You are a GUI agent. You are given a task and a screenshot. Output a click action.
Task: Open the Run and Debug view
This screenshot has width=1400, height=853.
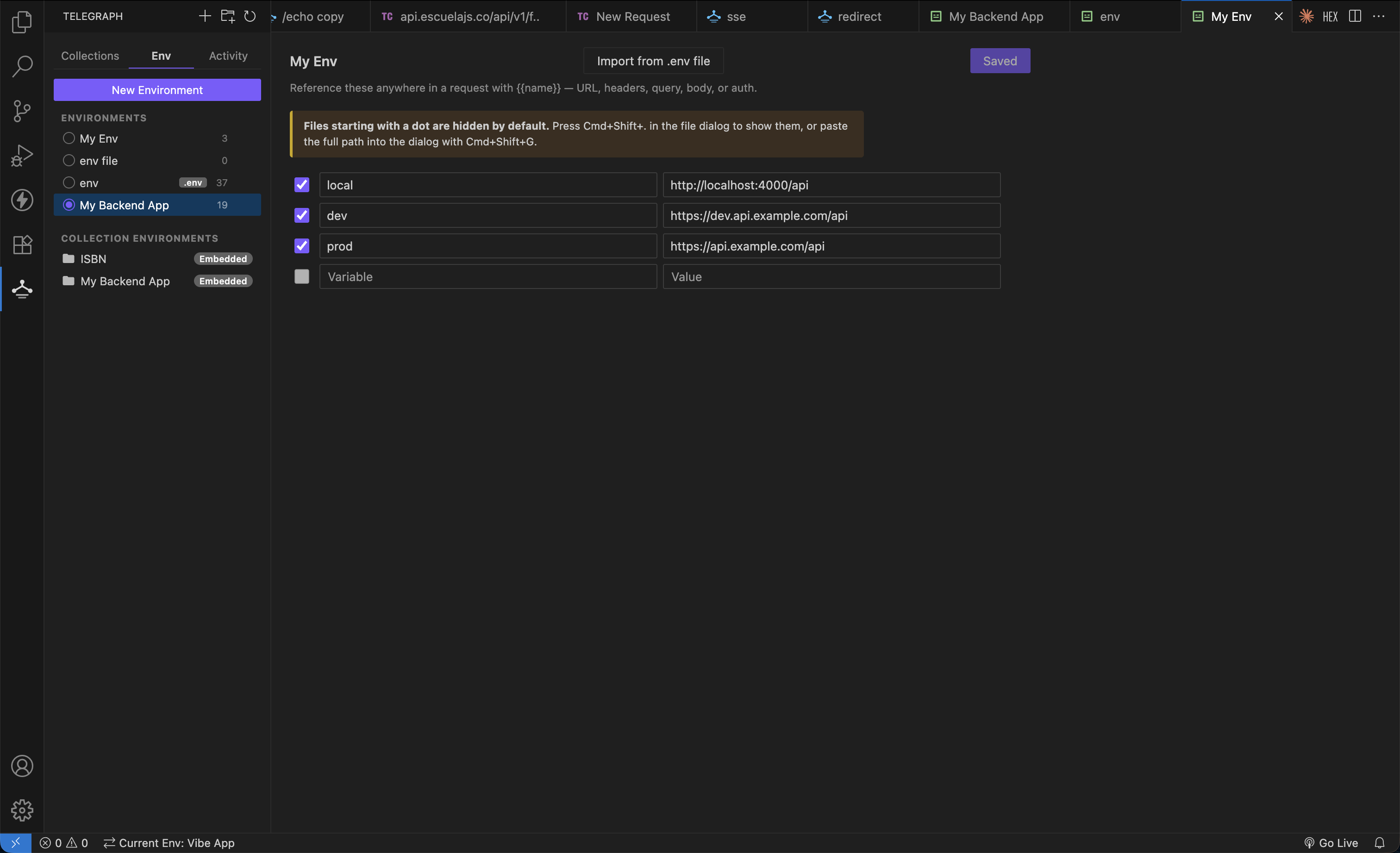(x=22, y=155)
